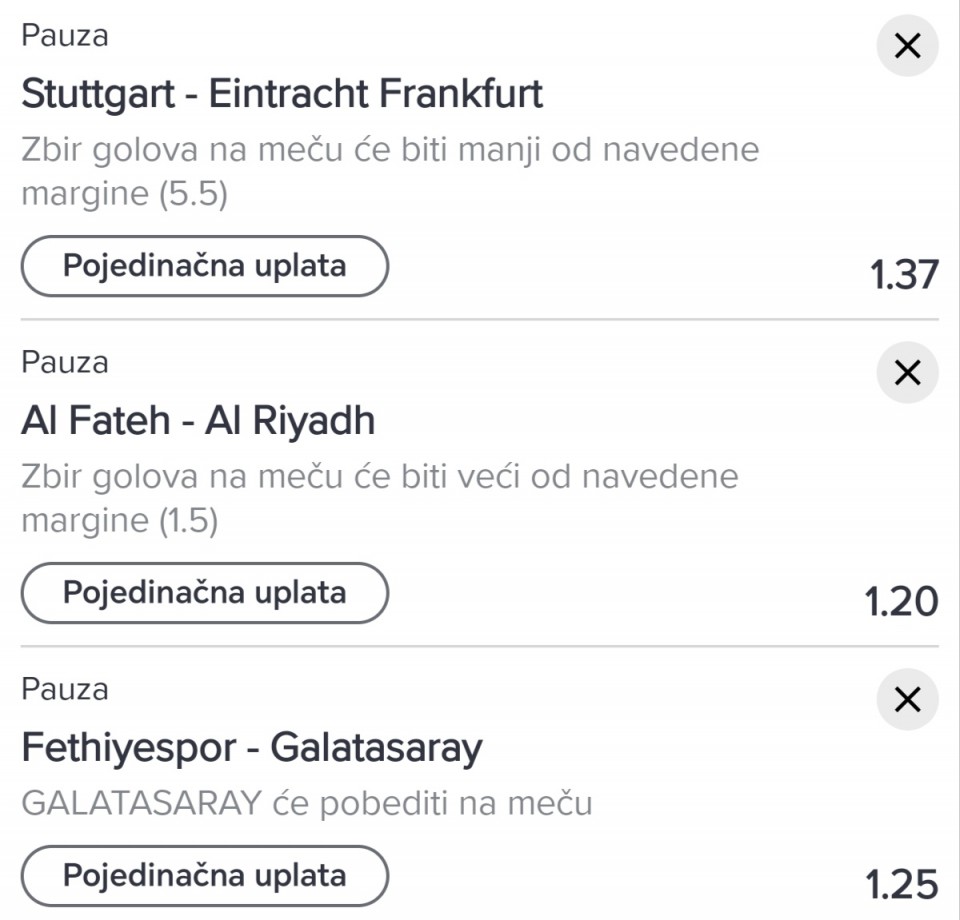Click the under 5.5 goals bet description
The image size is (960, 920).
point(390,171)
